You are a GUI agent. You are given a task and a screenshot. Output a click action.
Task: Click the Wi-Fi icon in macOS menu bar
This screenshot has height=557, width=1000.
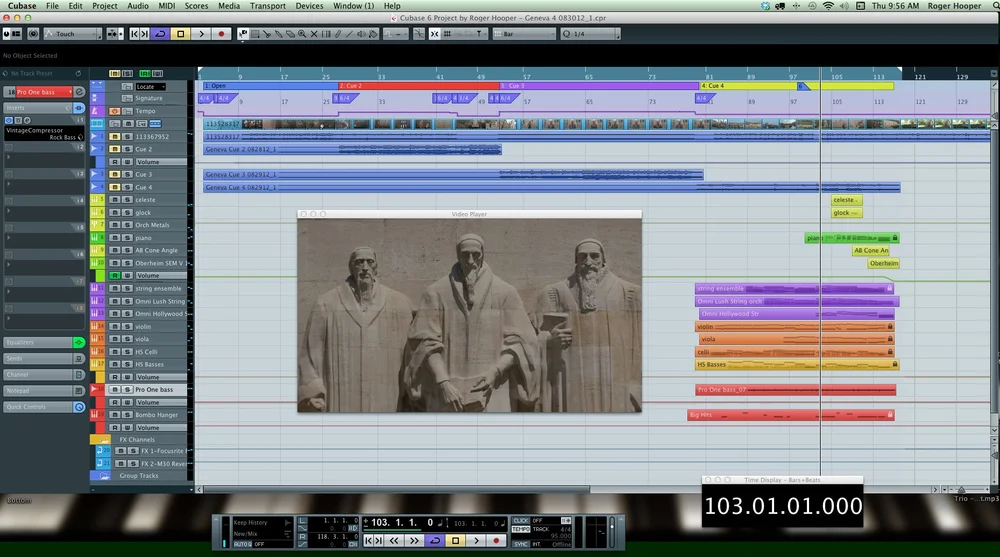828,6
